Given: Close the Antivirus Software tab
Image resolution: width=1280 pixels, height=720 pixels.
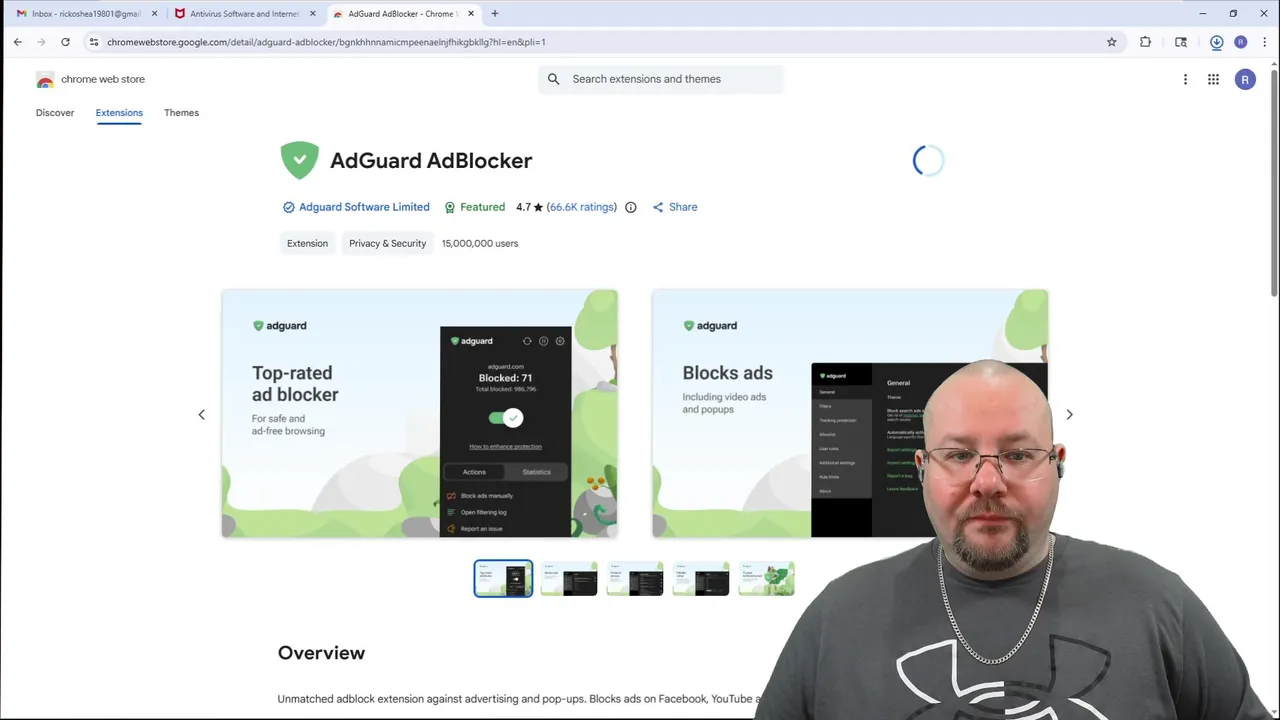Looking at the screenshot, I should point(312,14).
